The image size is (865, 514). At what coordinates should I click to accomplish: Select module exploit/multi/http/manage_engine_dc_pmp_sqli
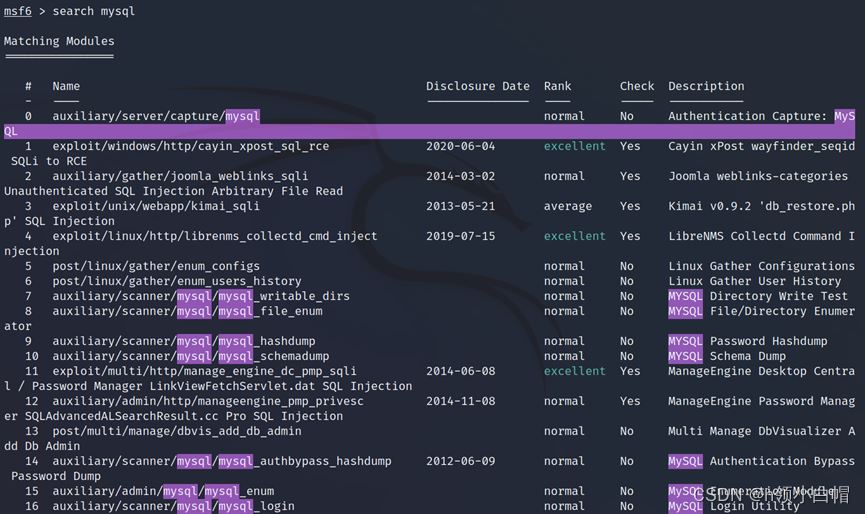coord(205,371)
